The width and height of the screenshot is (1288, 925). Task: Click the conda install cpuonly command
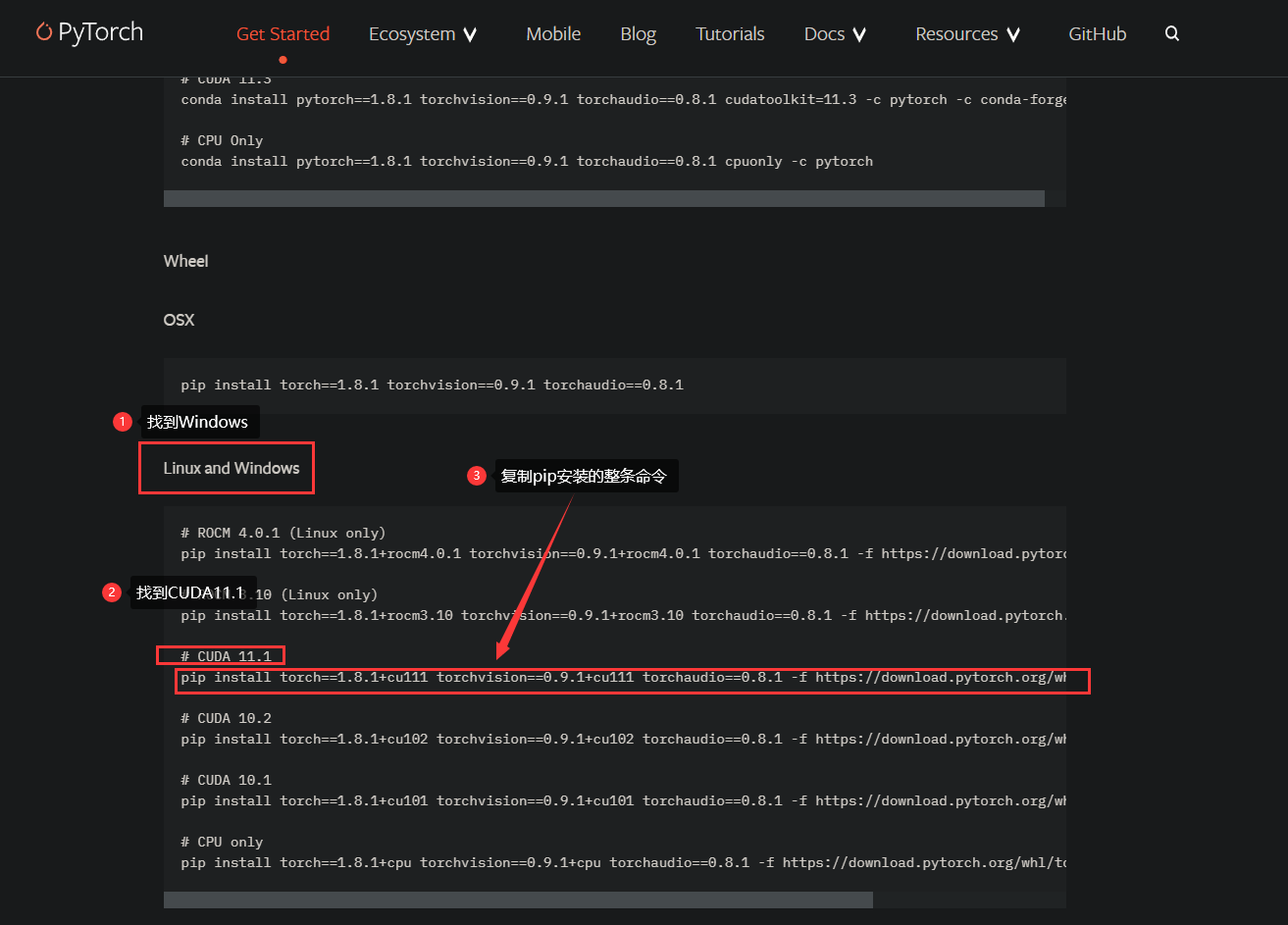527,161
